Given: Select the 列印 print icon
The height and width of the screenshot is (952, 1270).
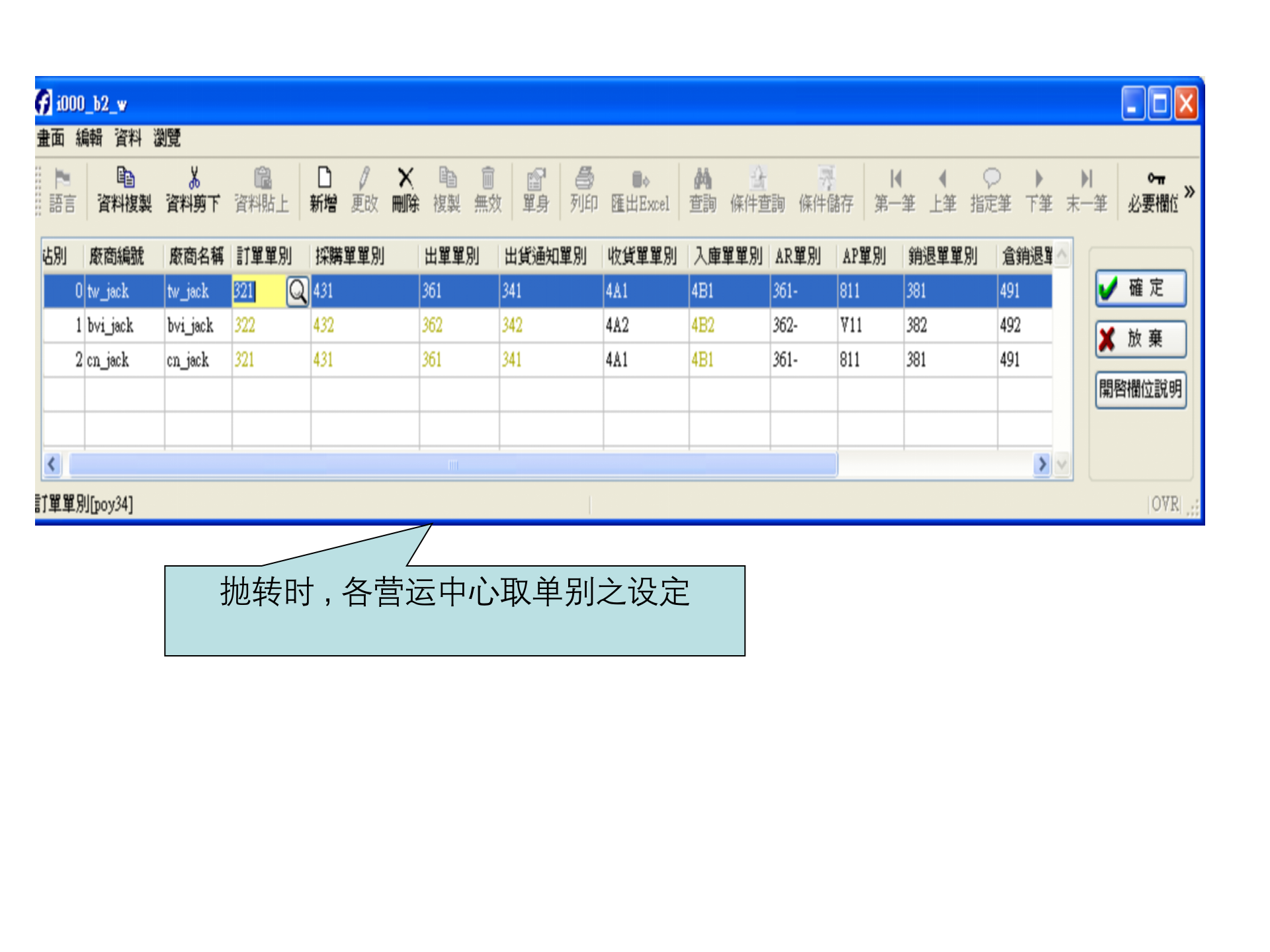Looking at the screenshot, I should click(582, 190).
